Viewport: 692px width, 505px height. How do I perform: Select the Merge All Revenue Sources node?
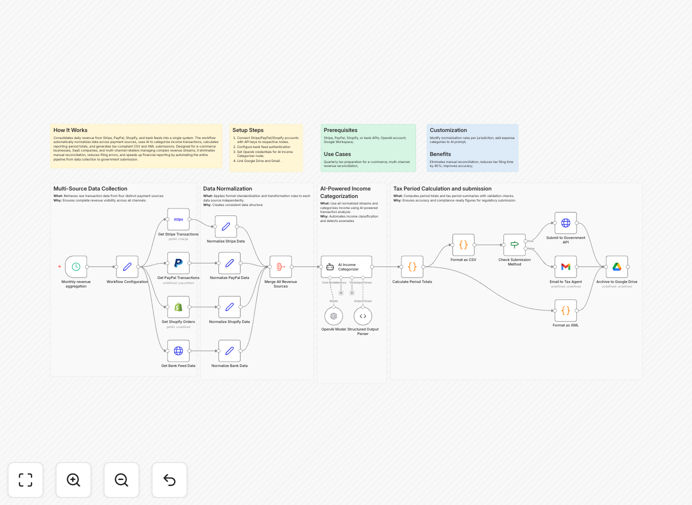click(x=281, y=267)
